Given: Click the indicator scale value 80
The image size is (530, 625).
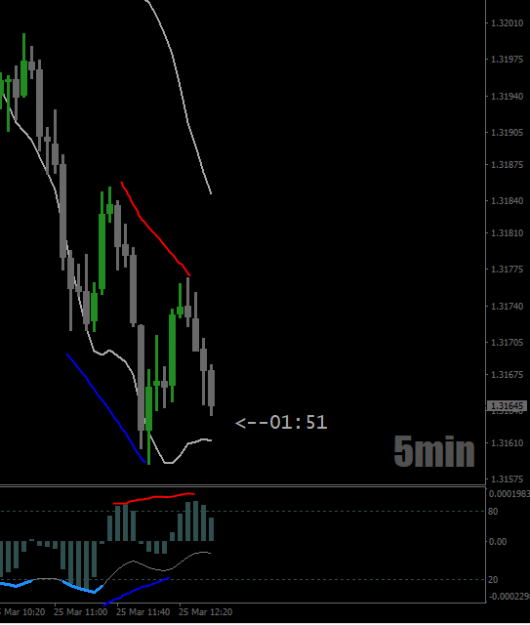Looking at the screenshot, I should pyautogui.click(x=493, y=512).
